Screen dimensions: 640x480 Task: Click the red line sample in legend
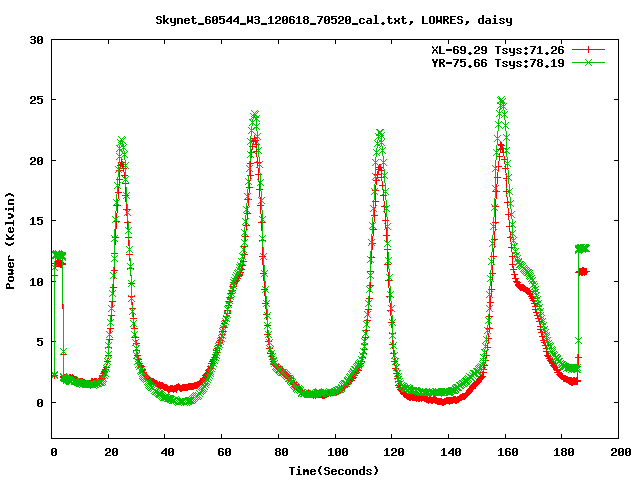click(588, 50)
